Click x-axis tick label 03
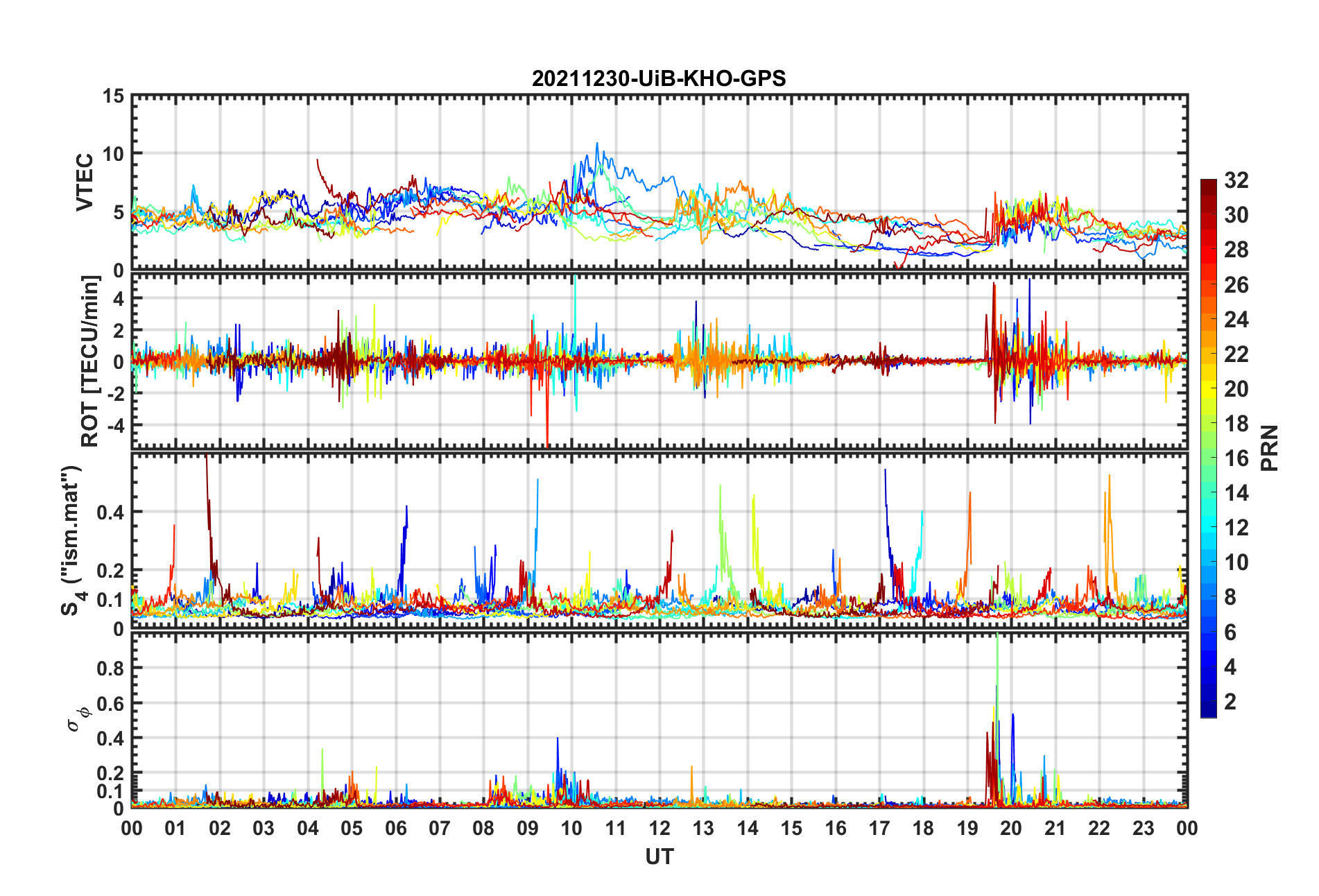Image resolution: width=1319 pixels, height=896 pixels. (264, 828)
